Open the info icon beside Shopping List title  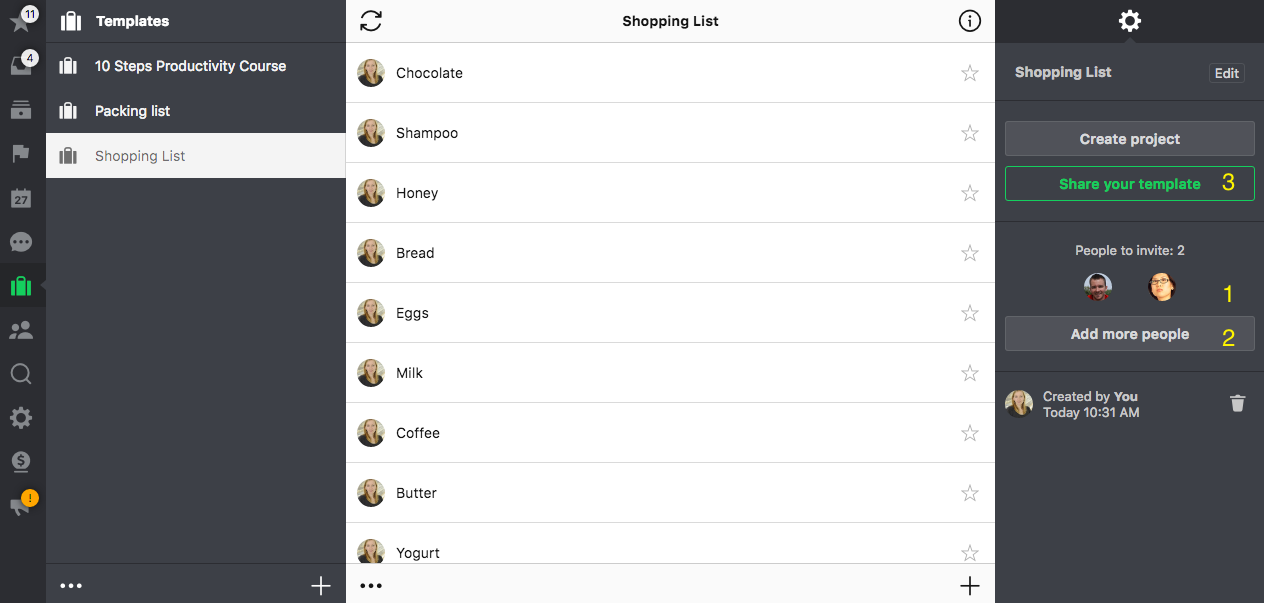969,21
